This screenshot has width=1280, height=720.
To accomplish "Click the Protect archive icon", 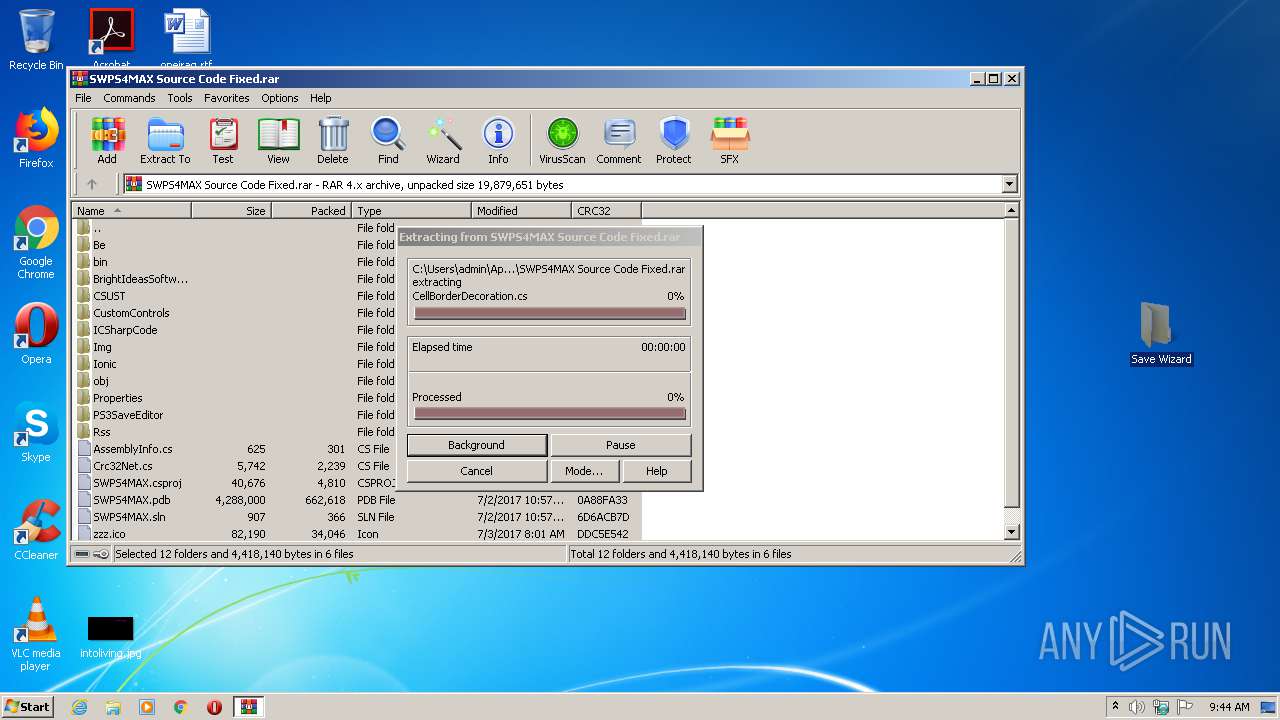I will pos(674,140).
